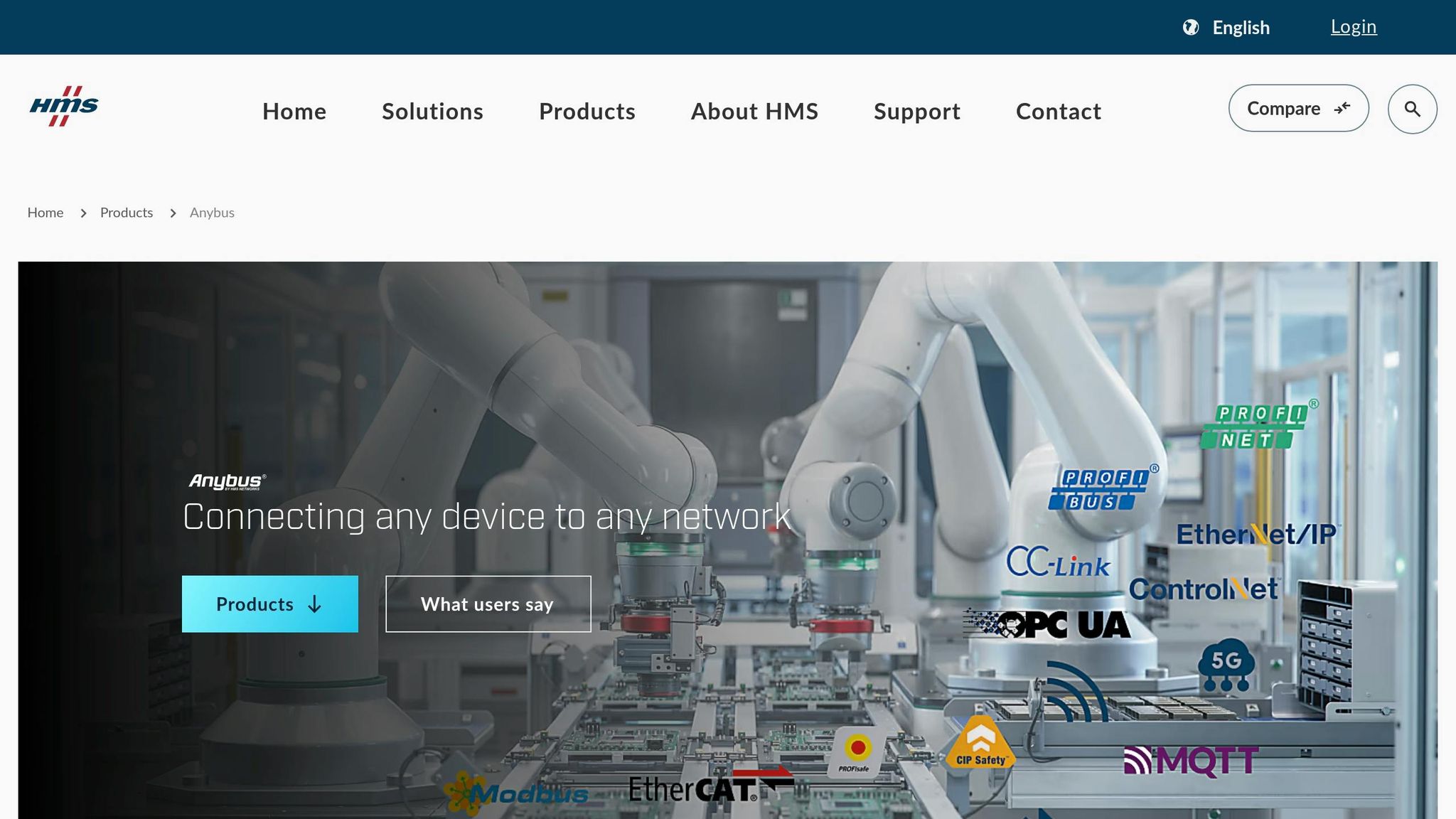Click the 5G cloud icon
The image size is (1456, 819).
coord(1226,666)
